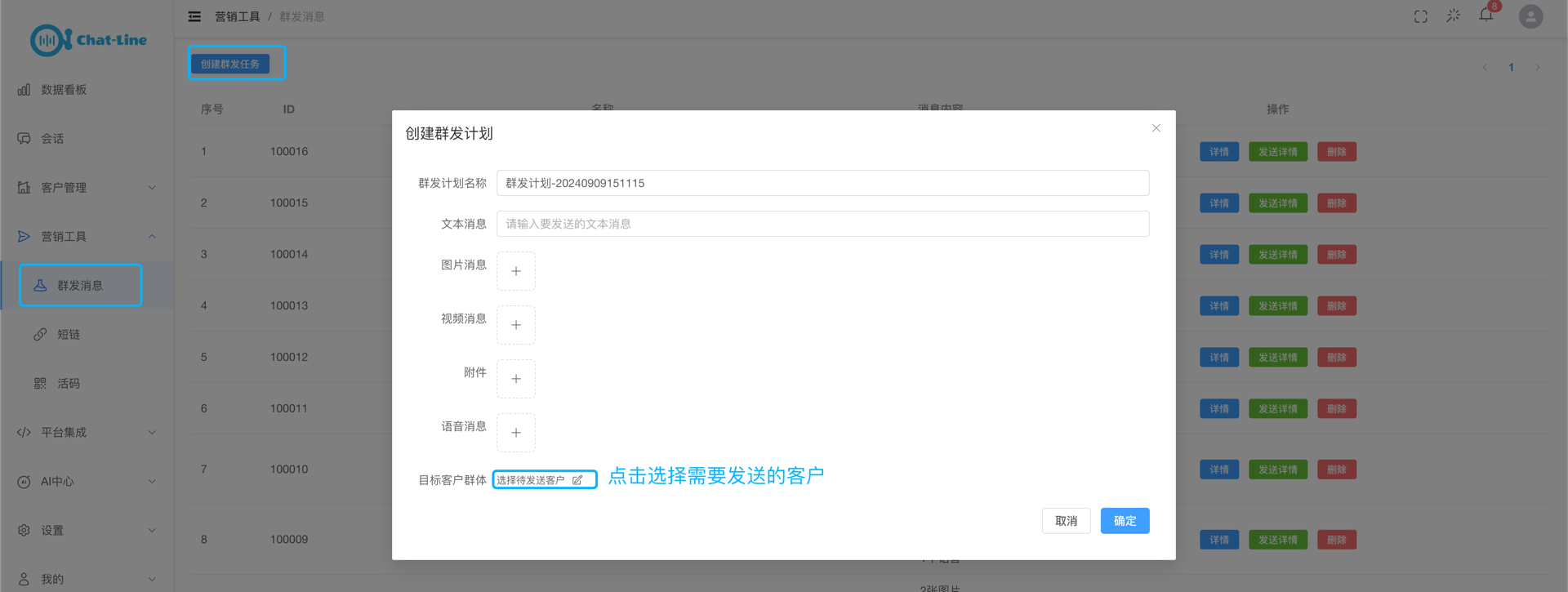The height and width of the screenshot is (592, 1568).
Task: Click 删除 for row 100013
Action: pos(1337,306)
